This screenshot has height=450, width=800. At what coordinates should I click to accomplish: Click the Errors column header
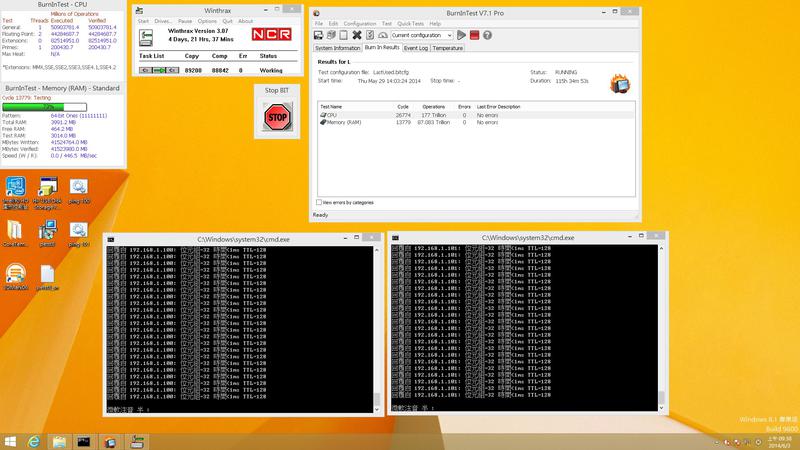464,107
